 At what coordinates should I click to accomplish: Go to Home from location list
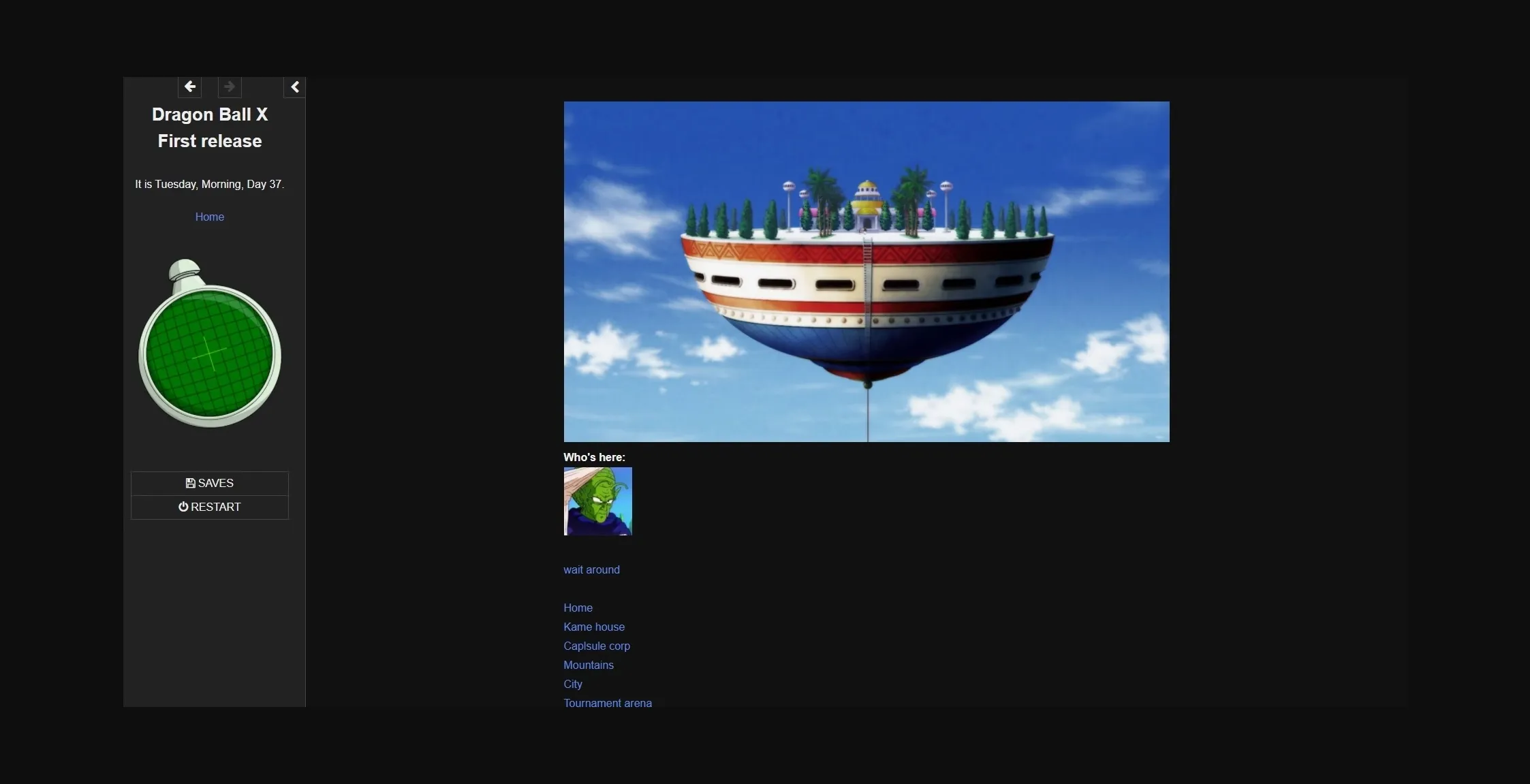[578, 608]
